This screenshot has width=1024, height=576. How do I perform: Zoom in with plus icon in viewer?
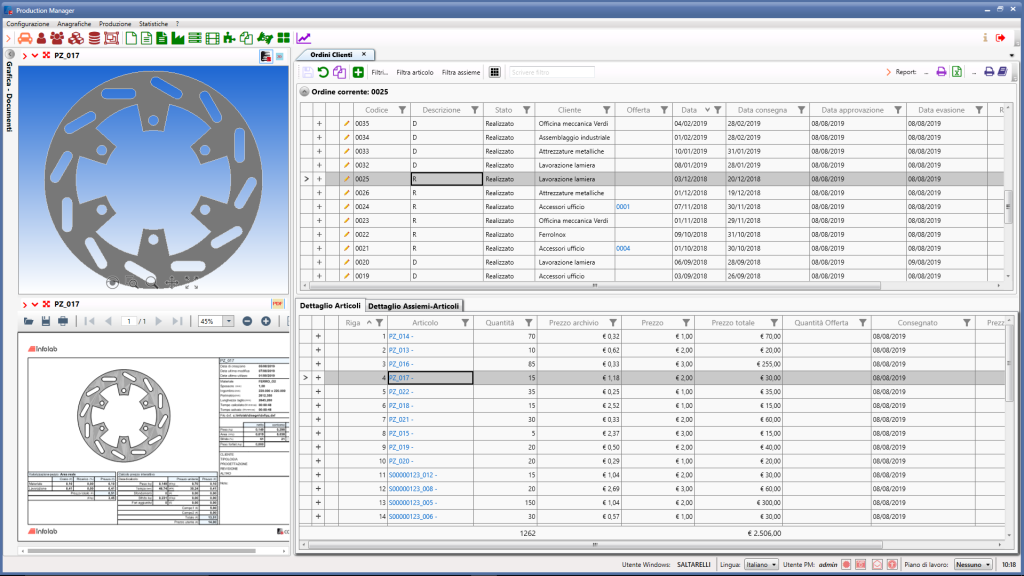[x=266, y=321]
